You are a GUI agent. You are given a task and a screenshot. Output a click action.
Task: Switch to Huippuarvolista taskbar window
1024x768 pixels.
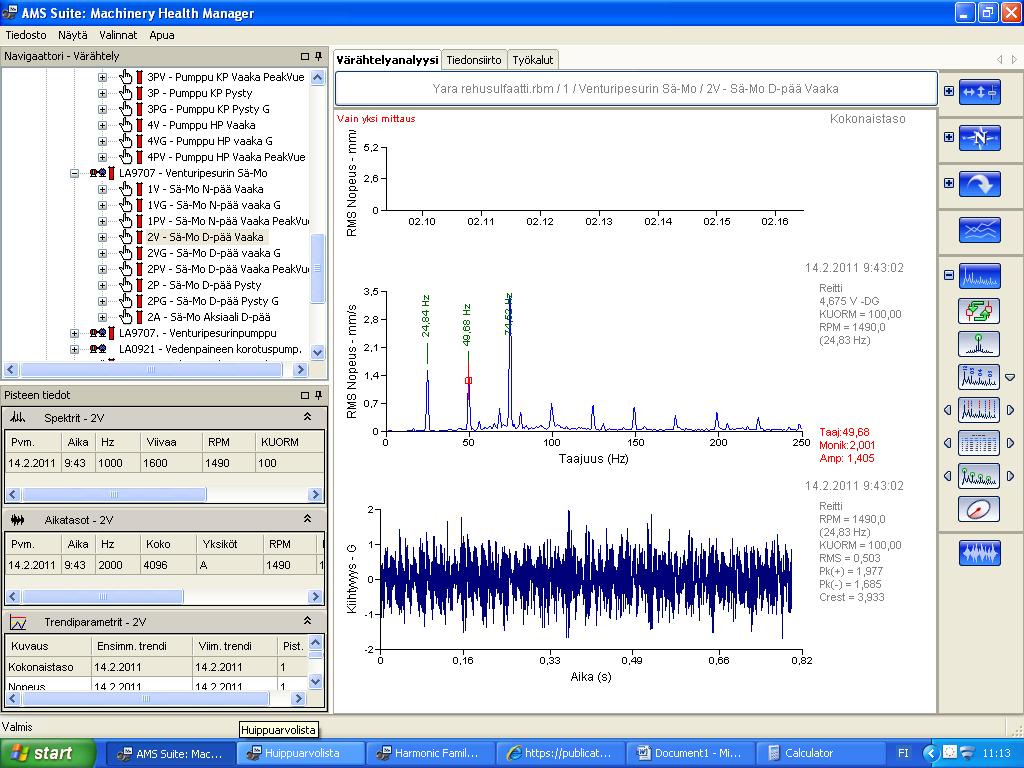[x=300, y=753]
